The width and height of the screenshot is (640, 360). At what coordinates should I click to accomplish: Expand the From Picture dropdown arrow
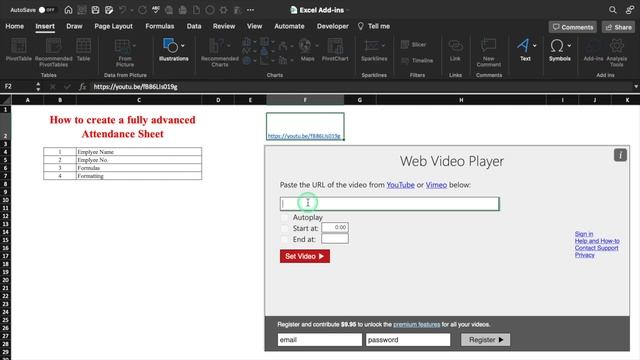[x=134, y=46]
